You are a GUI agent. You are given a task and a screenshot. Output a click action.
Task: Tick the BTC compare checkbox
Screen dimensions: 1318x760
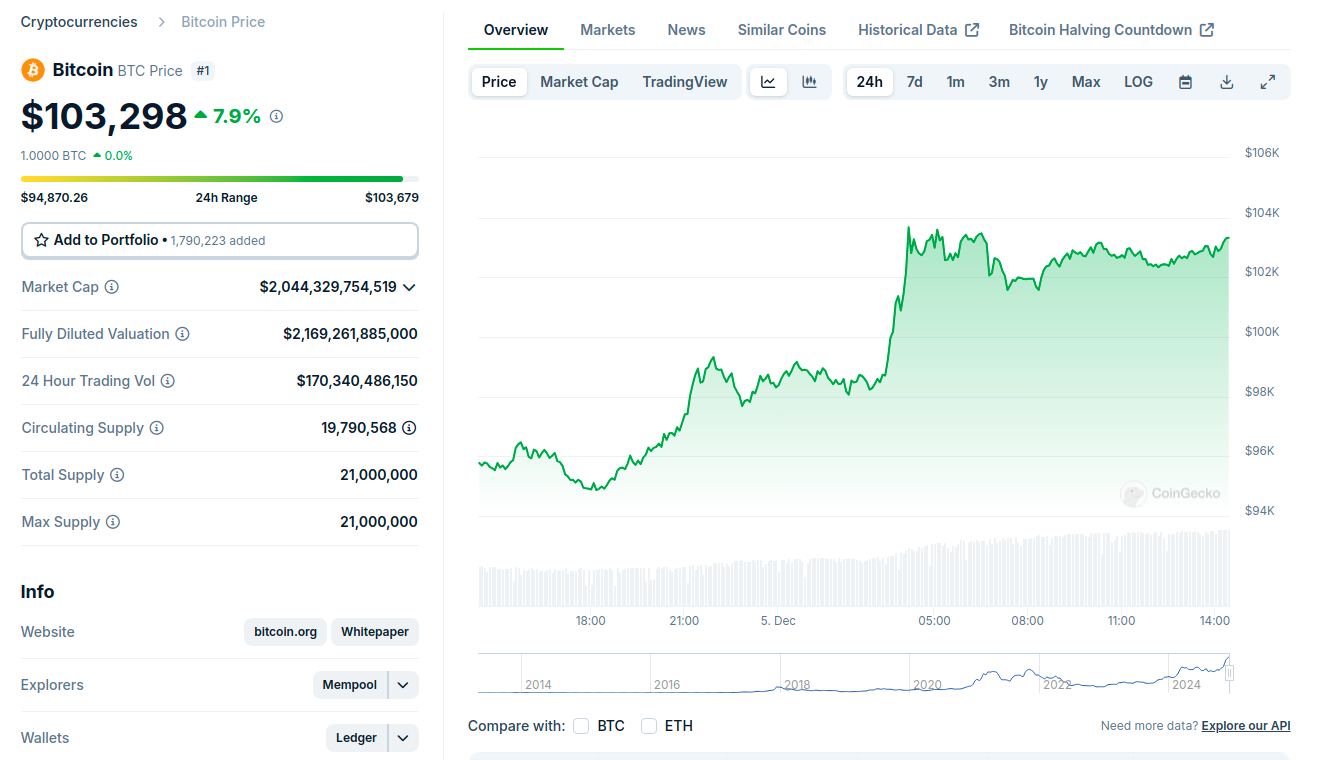coord(581,726)
